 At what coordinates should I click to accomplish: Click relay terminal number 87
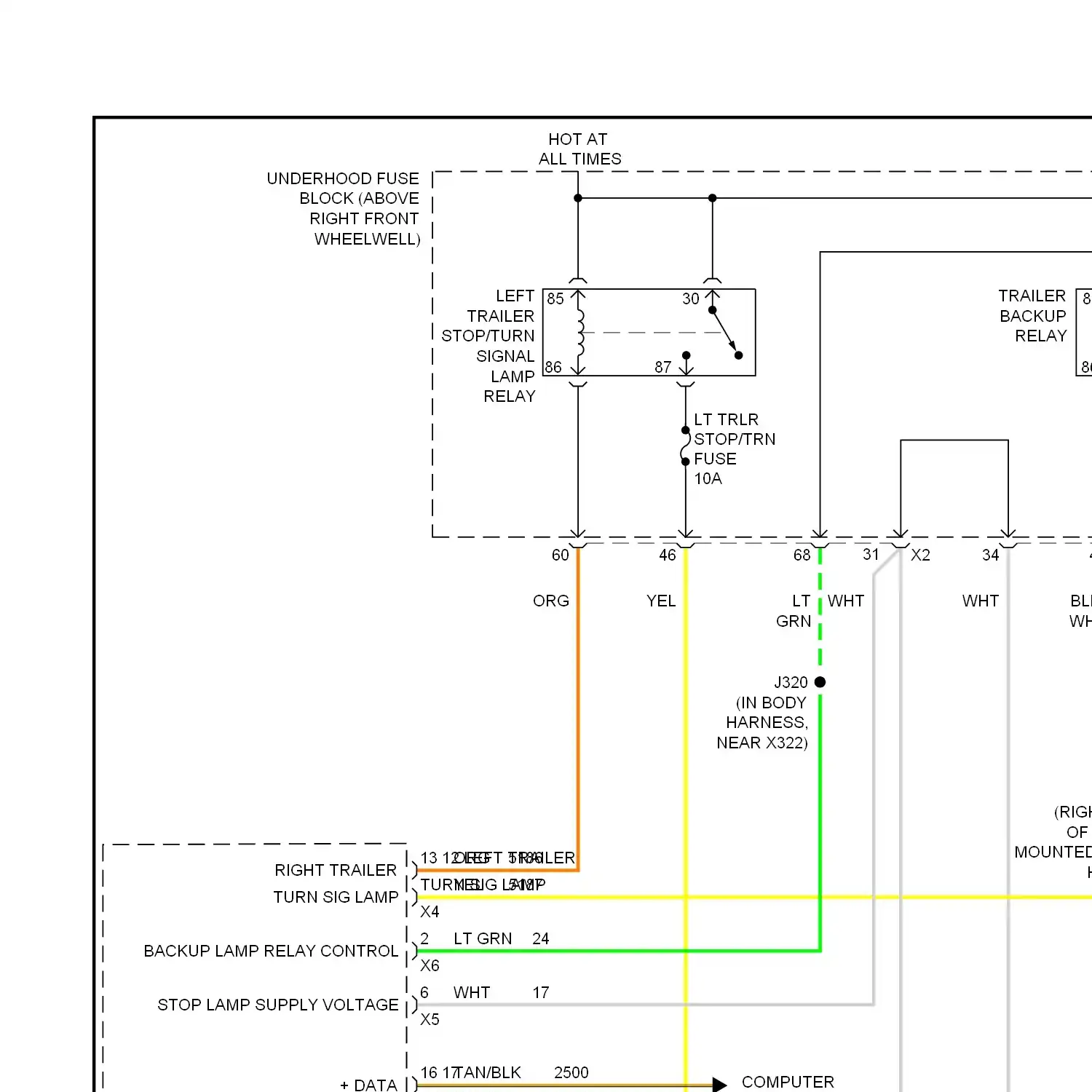coord(663,368)
